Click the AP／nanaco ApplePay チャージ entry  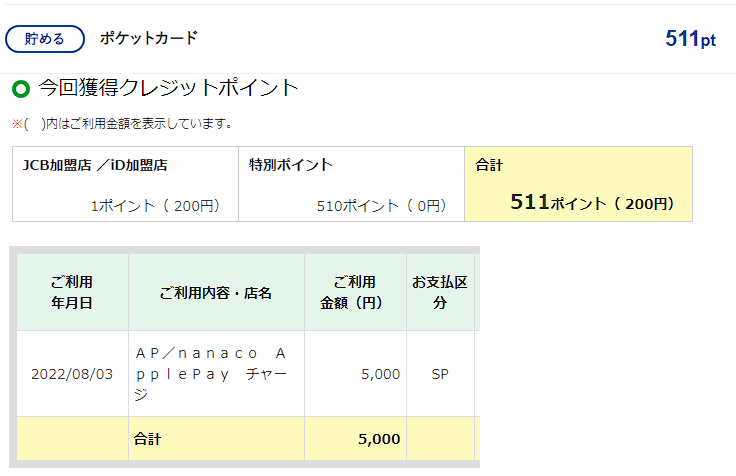pyautogui.click(x=212, y=374)
